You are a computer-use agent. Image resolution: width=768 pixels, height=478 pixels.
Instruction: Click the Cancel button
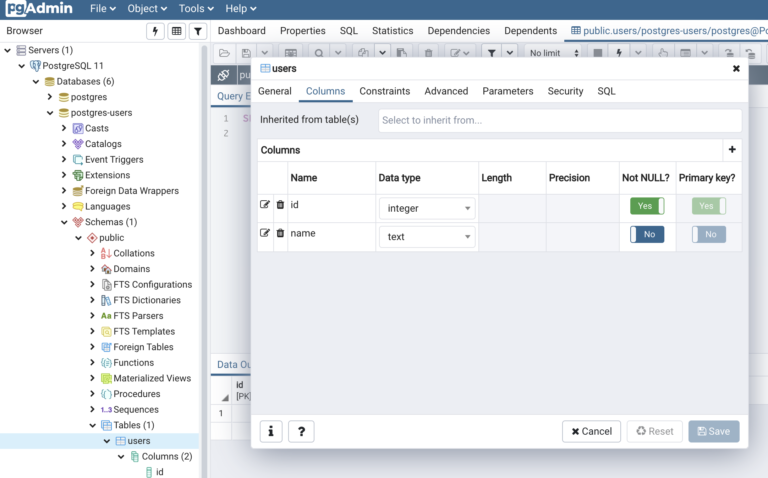click(591, 431)
